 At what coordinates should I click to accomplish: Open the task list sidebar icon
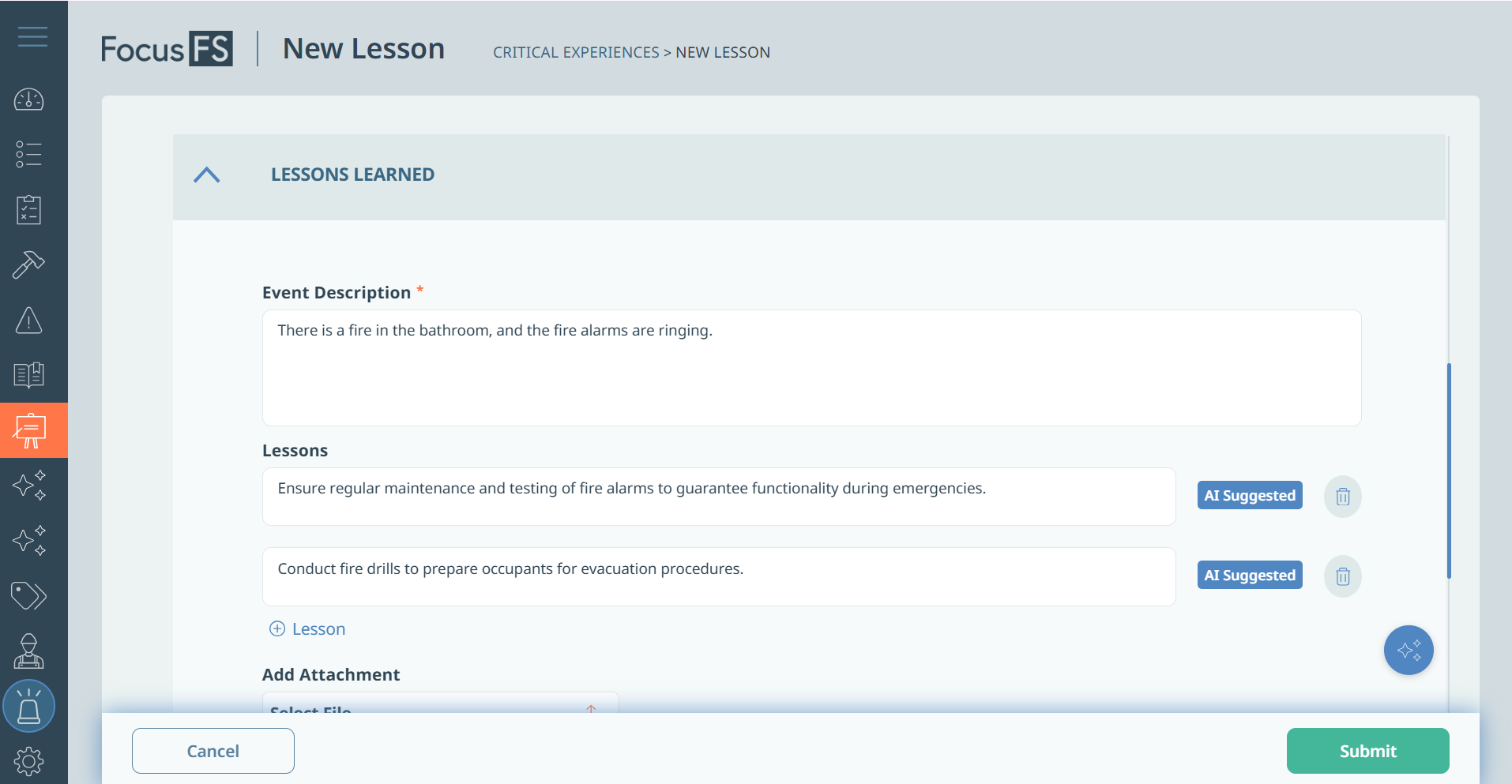click(29, 155)
